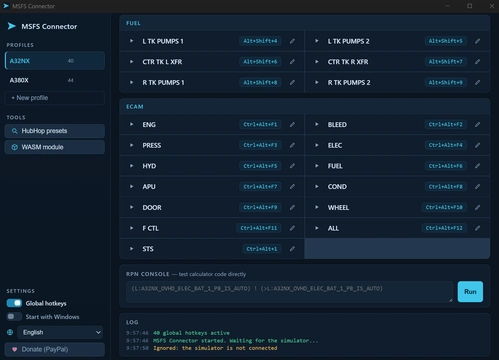Maximize the MSFS Connector window

pyautogui.click(x=470, y=6)
